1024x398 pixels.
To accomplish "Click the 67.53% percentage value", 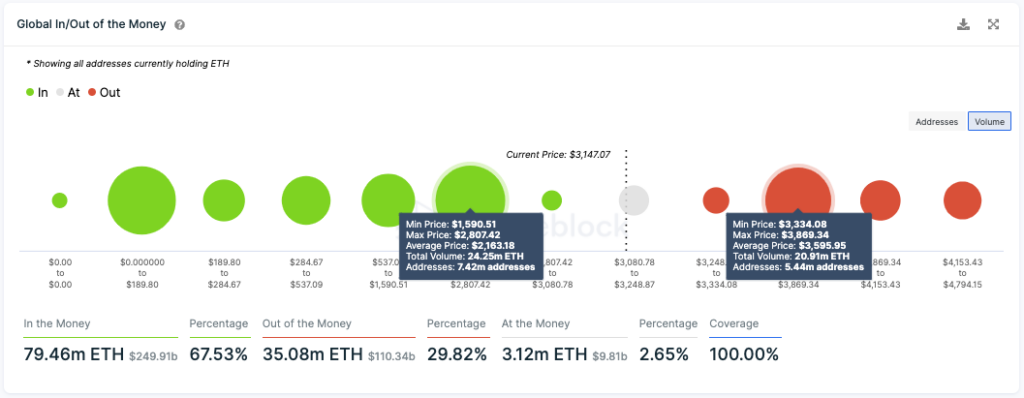I will 219,354.
